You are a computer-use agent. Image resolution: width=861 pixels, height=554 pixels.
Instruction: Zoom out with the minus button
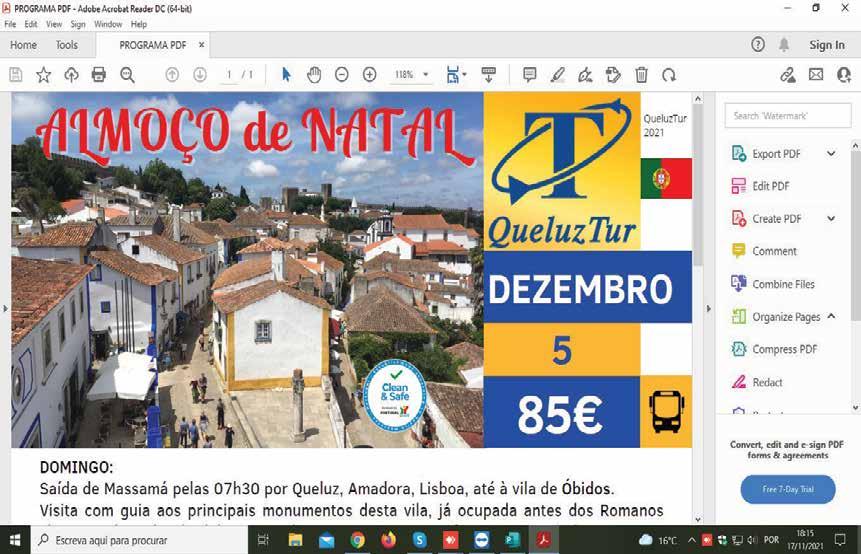click(x=342, y=74)
